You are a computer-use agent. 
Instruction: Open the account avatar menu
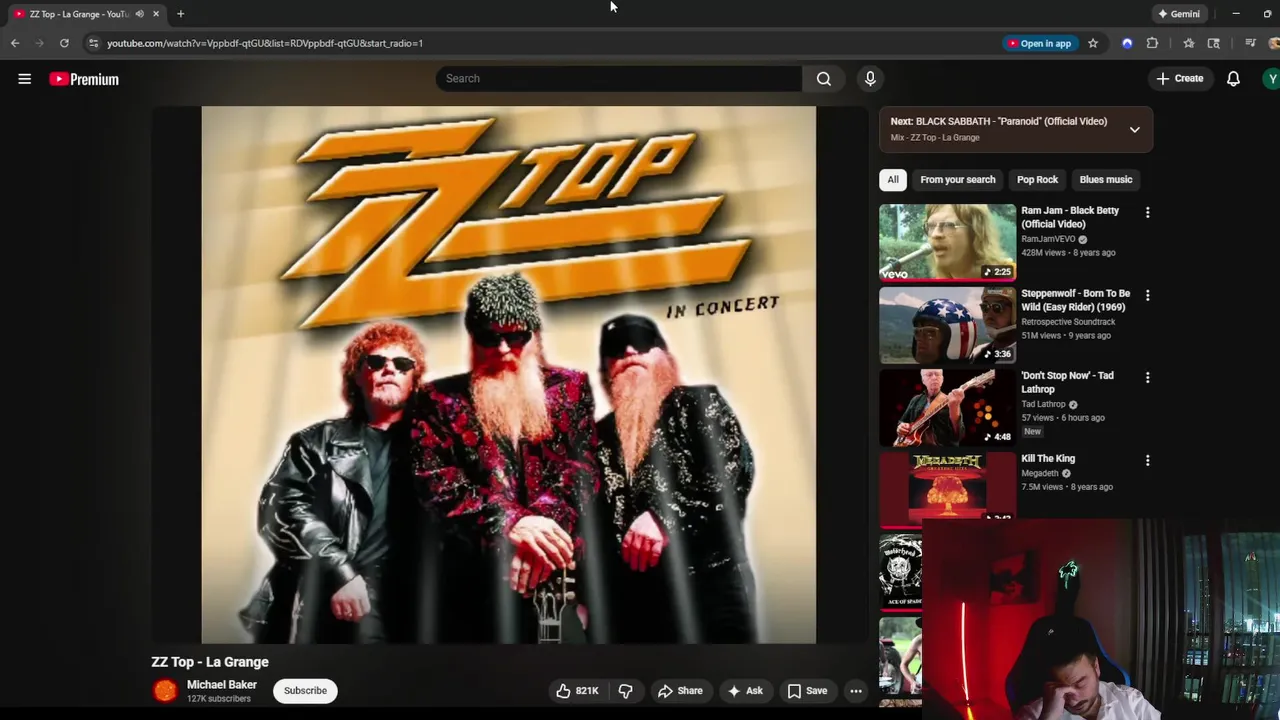1271,78
